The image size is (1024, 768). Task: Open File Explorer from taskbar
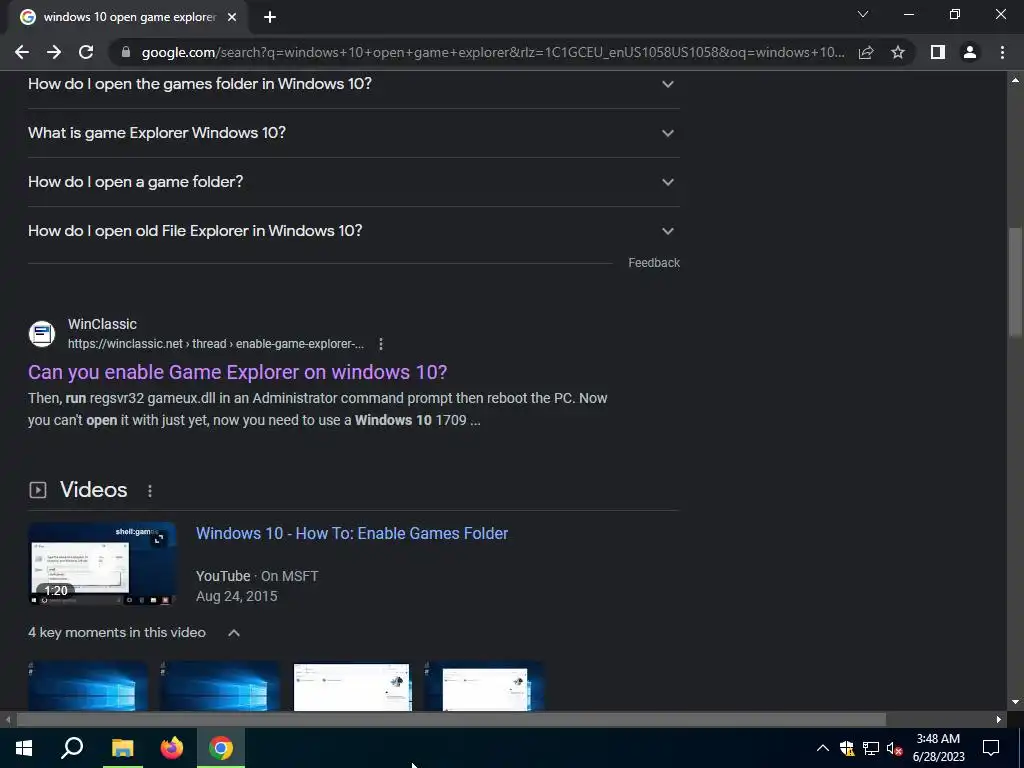[122, 748]
